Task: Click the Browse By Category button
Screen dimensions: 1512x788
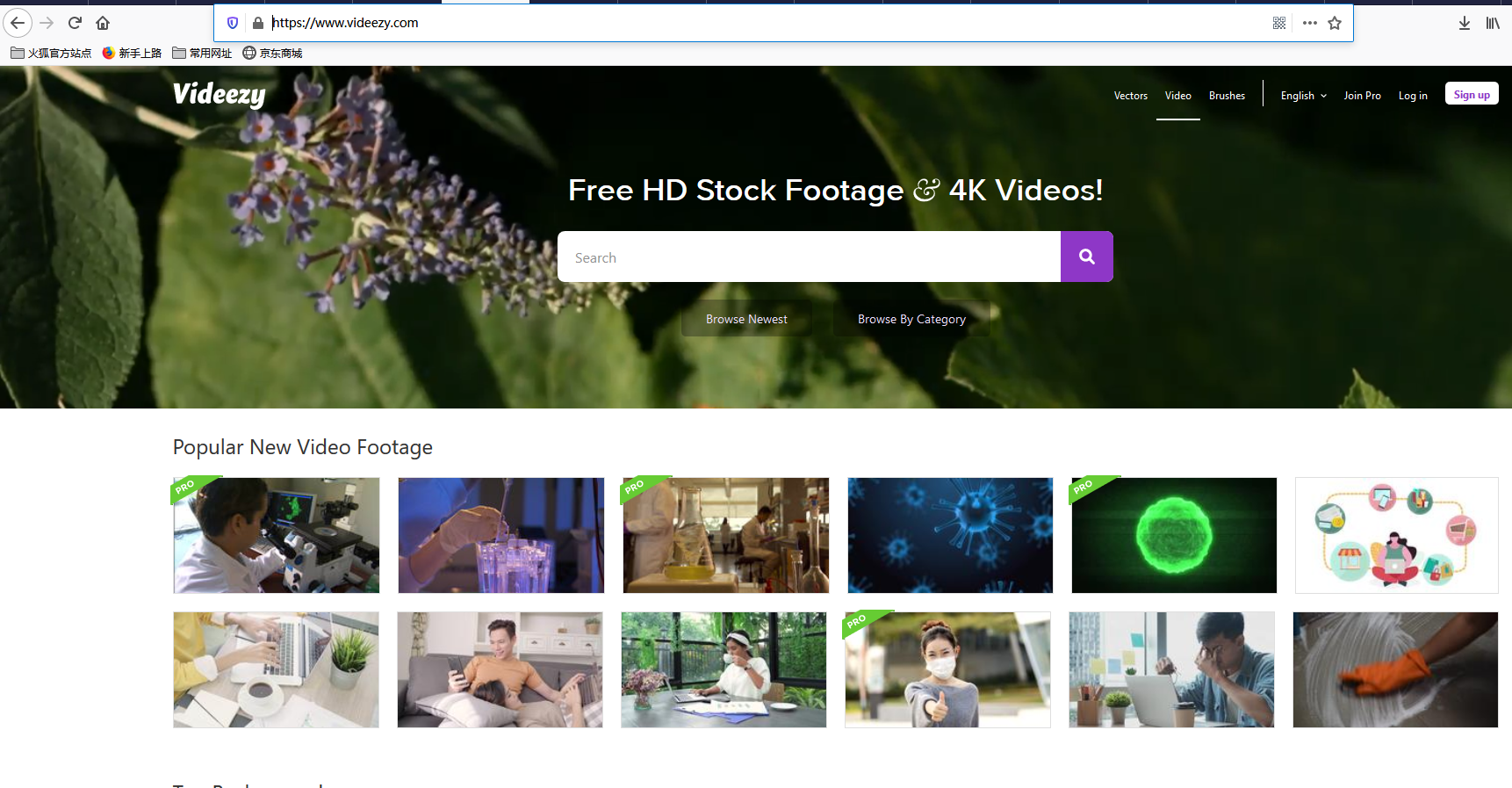Action: click(x=911, y=319)
